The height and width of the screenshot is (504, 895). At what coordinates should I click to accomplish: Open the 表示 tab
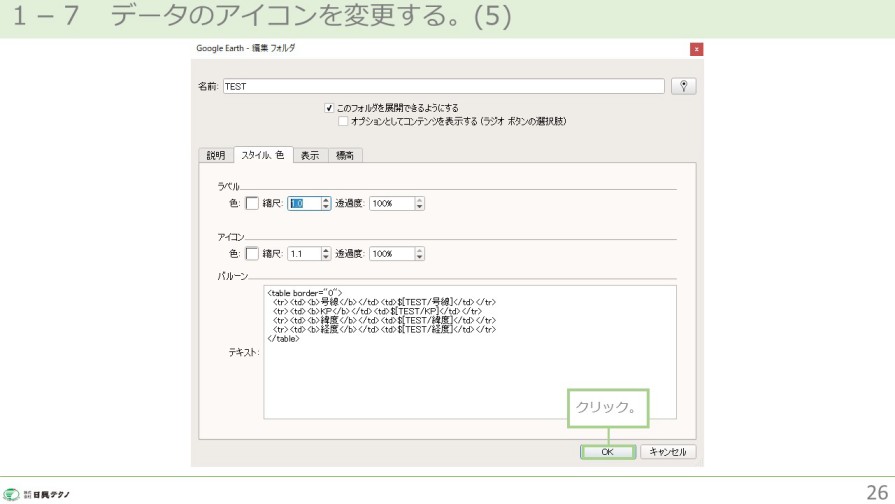pos(309,155)
